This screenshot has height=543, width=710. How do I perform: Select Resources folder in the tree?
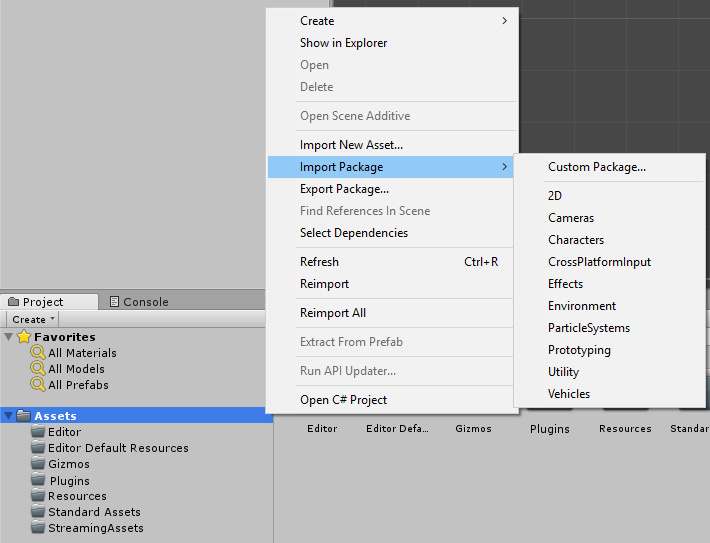click(x=77, y=496)
